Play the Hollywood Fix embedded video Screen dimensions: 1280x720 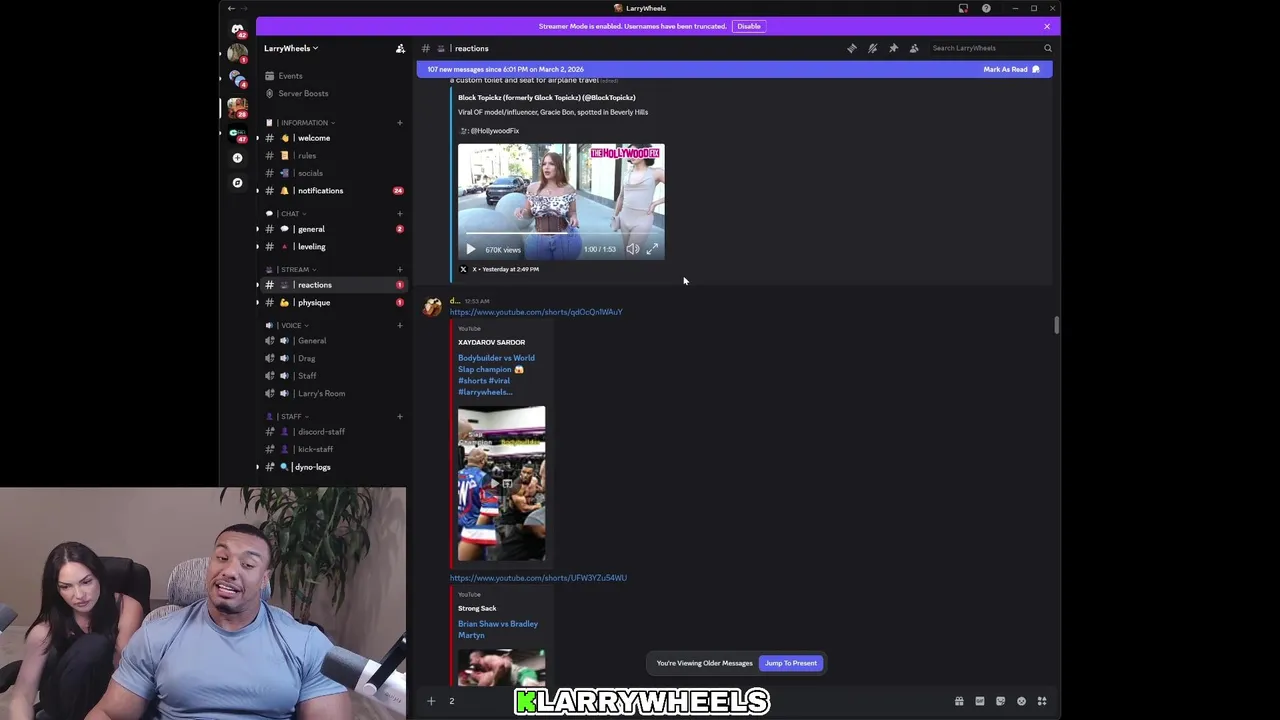coord(471,249)
